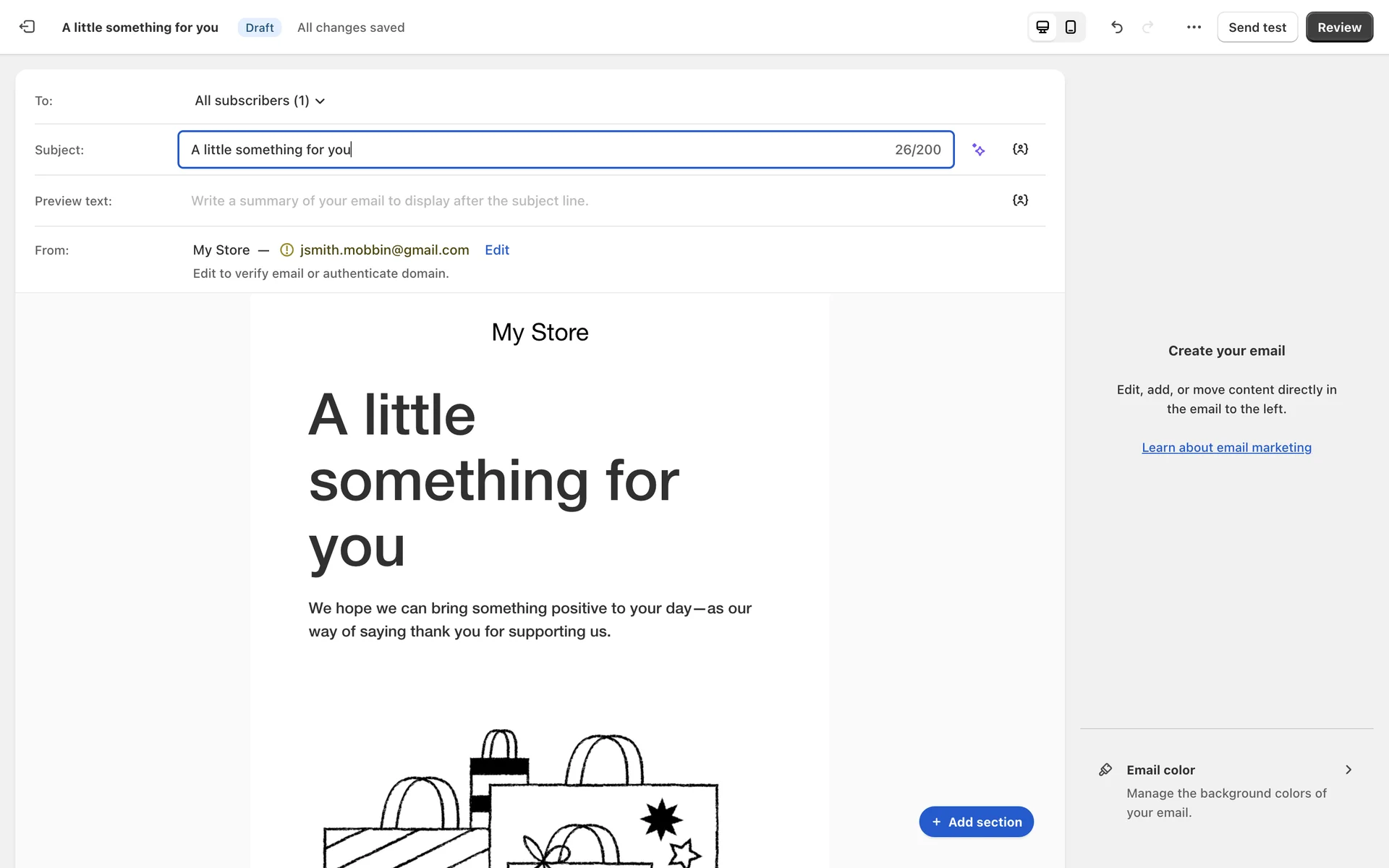Click the Add section button

(x=976, y=822)
